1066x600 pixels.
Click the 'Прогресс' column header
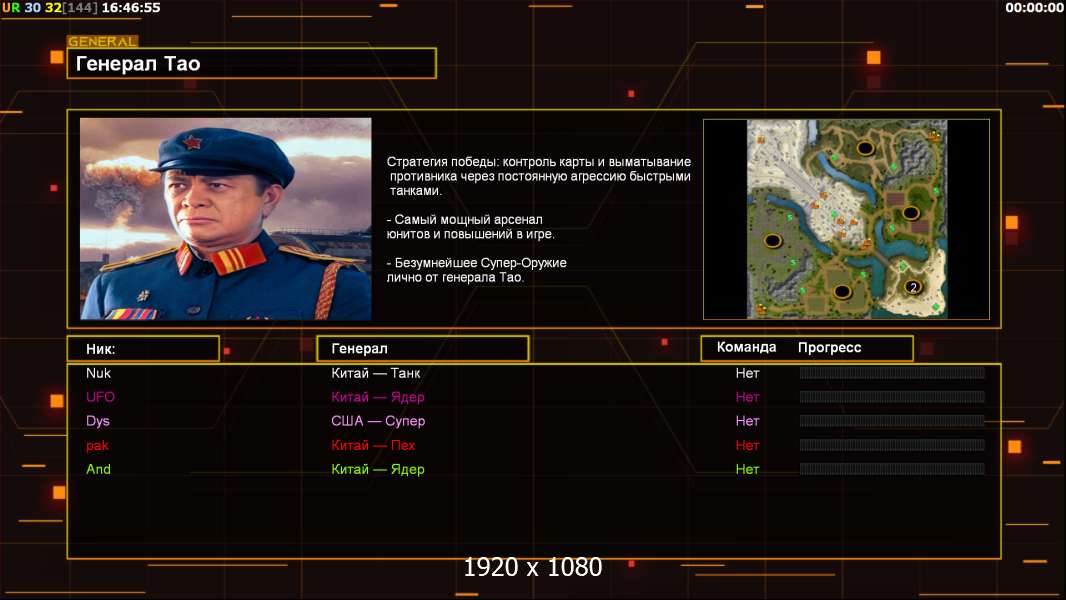point(829,347)
